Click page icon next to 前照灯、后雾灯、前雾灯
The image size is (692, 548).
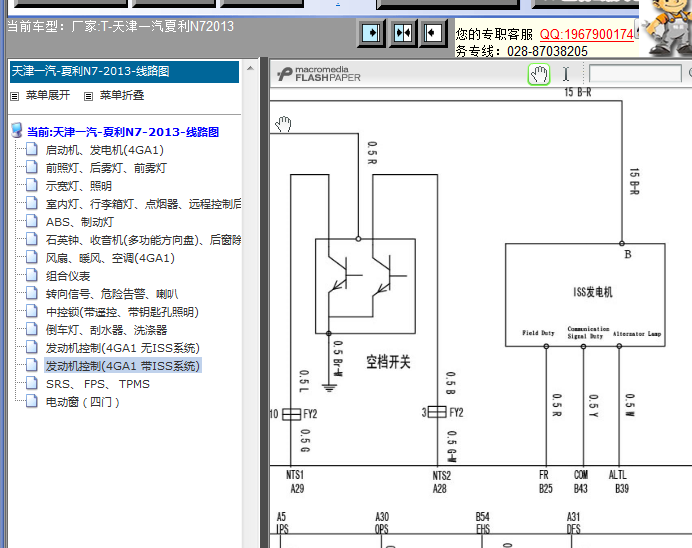31,167
